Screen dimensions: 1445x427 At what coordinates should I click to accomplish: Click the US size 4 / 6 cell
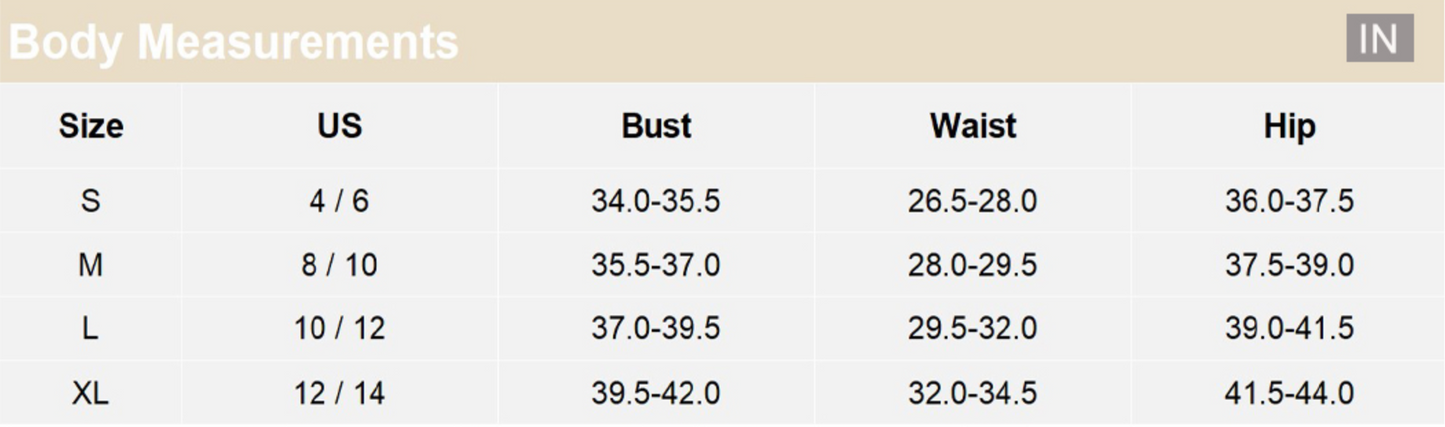coord(339,201)
